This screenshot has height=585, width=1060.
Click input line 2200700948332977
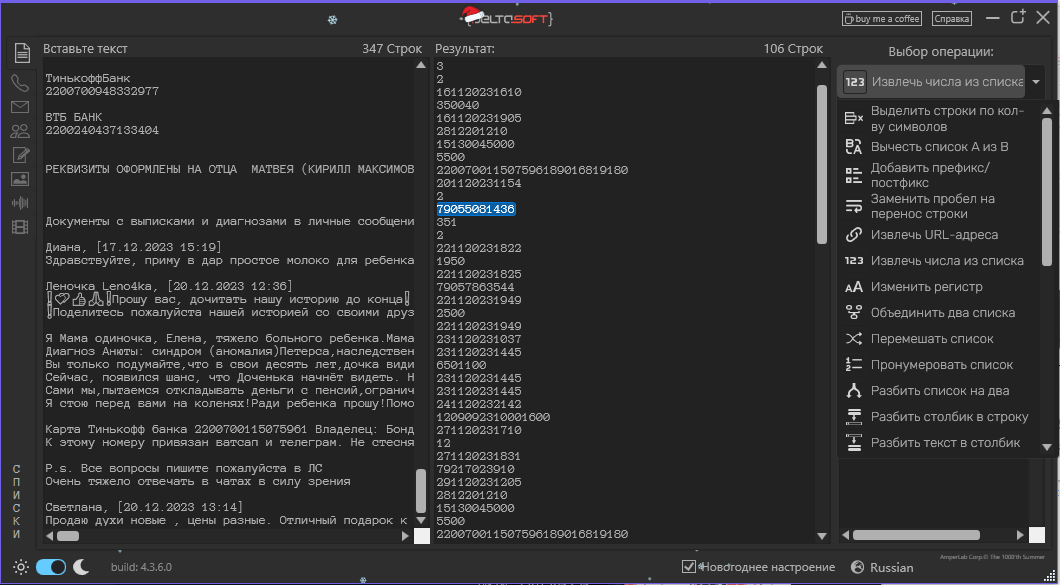(x=102, y=91)
